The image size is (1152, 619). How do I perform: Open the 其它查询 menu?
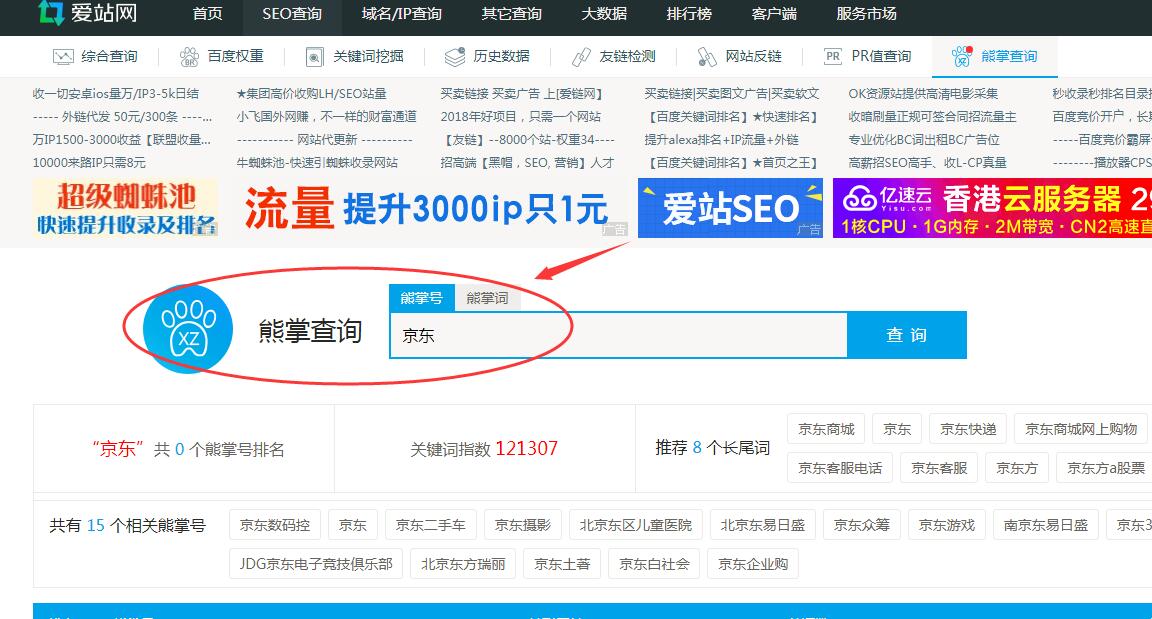click(511, 14)
